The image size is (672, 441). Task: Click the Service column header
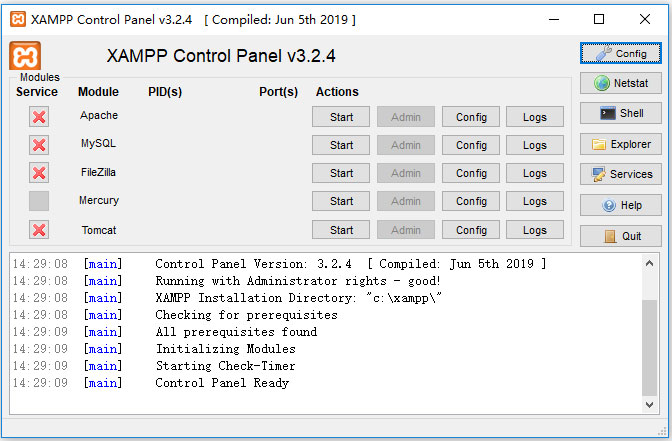37,92
